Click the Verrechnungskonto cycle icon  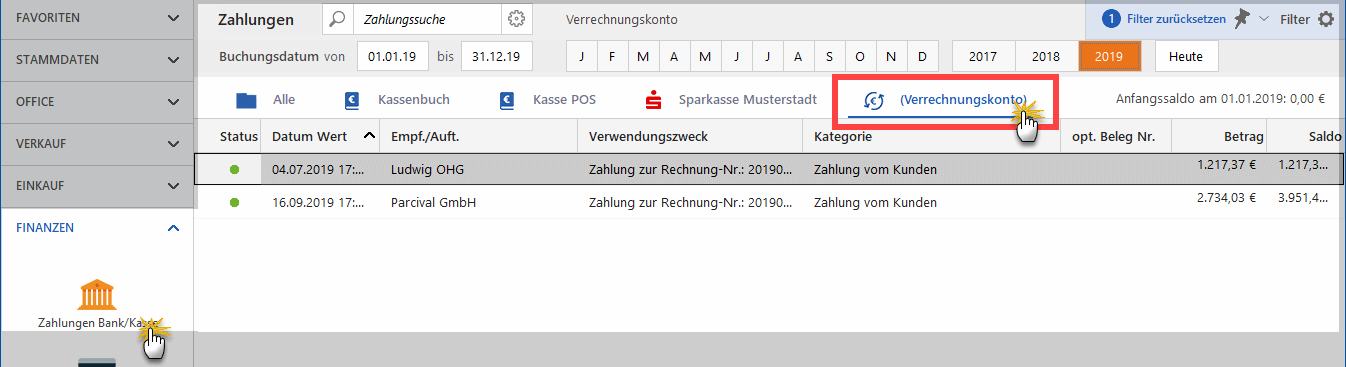875,100
